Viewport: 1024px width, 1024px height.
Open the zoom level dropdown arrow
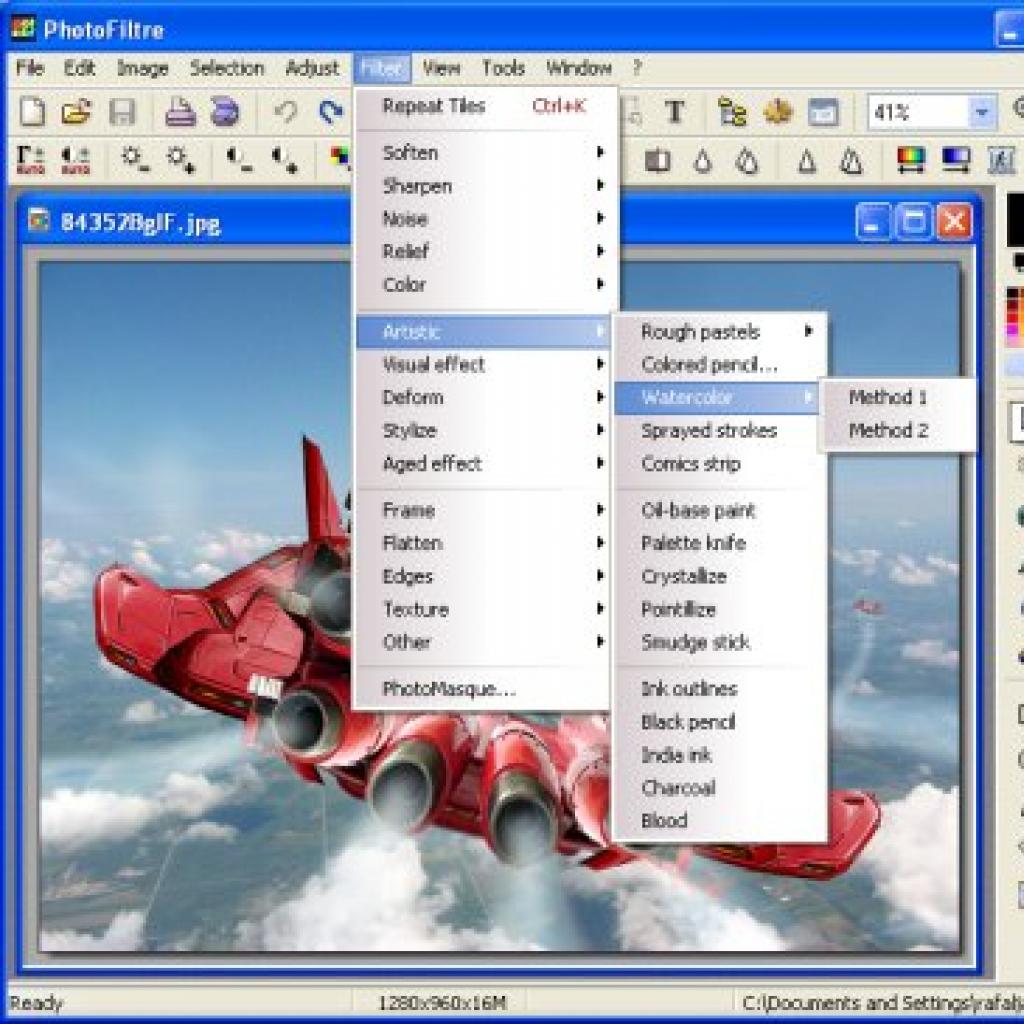point(981,112)
